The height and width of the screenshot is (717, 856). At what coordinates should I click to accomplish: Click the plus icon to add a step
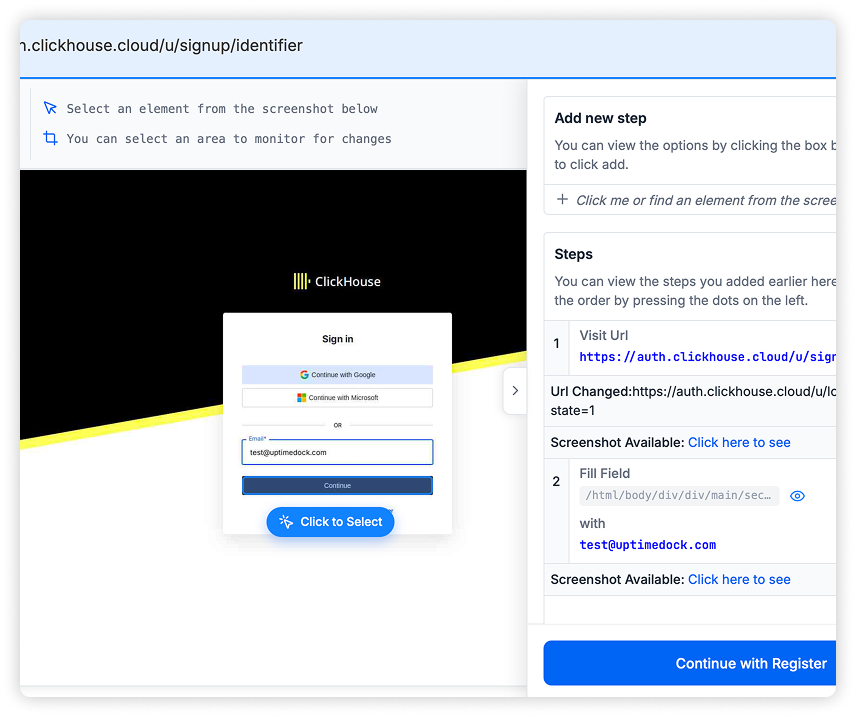[561, 200]
